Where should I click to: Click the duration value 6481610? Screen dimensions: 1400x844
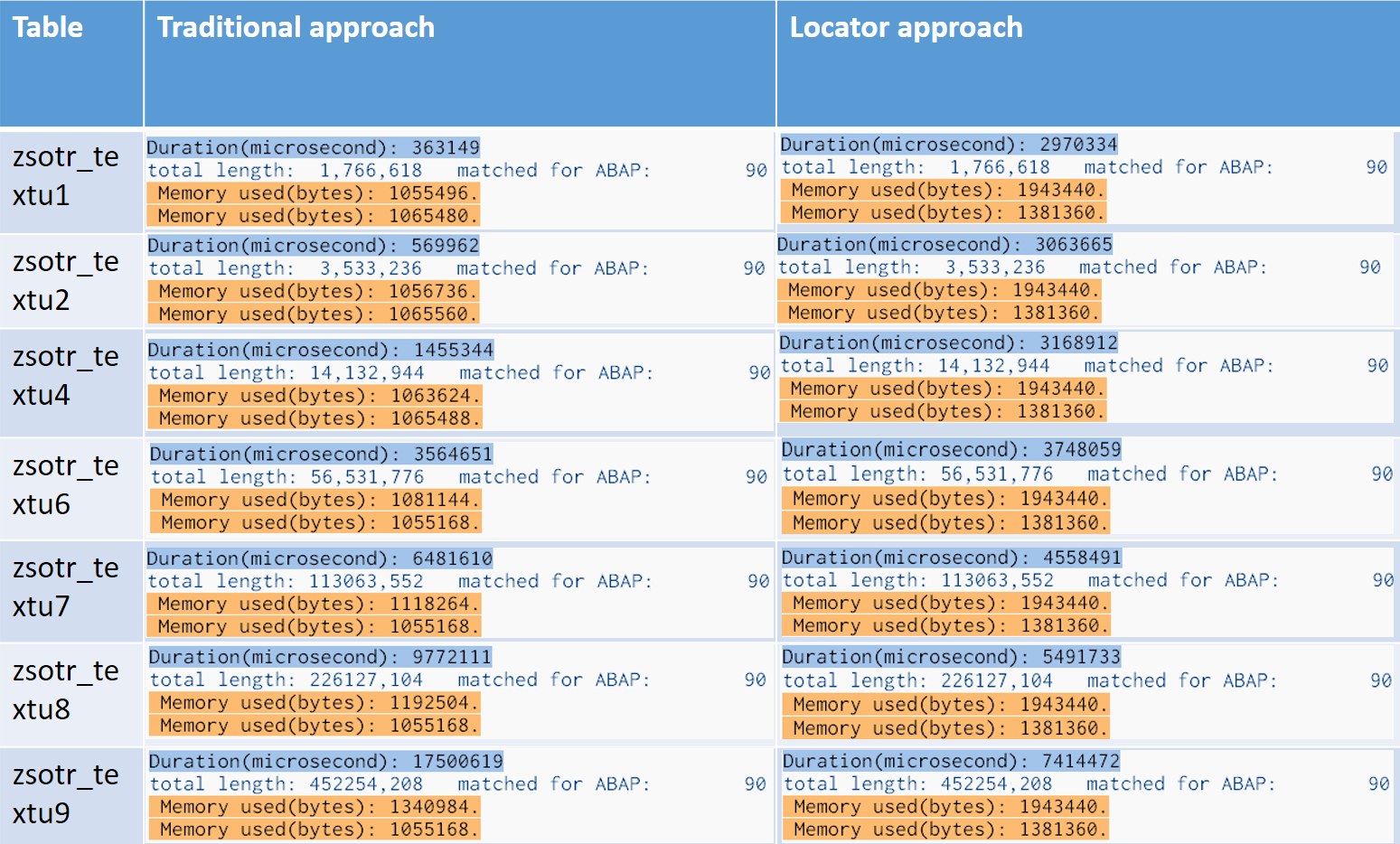[x=453, y=558]
